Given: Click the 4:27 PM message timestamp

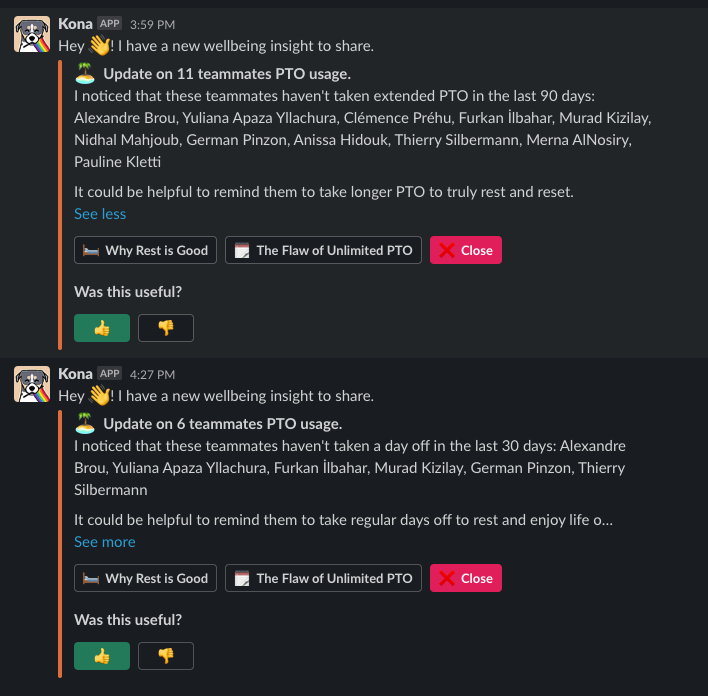Looking at the screenshot, I should click(152, 374).
